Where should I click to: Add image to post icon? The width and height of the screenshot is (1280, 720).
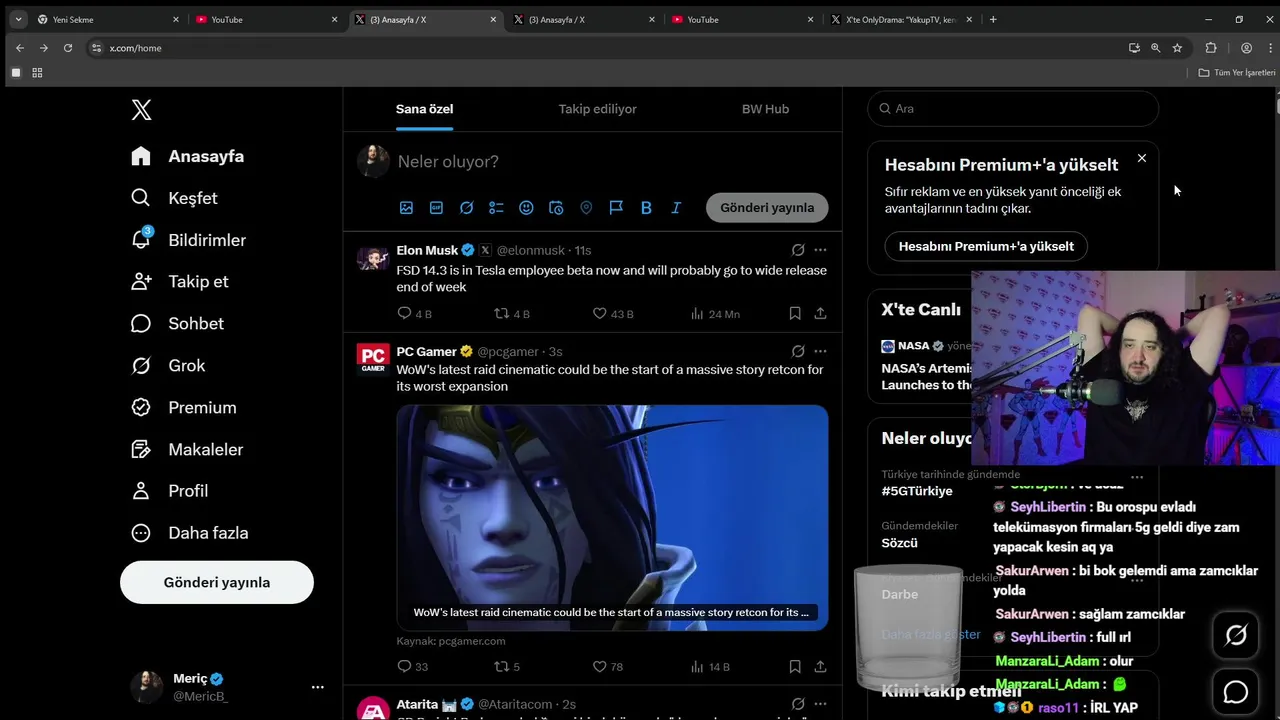406,208
